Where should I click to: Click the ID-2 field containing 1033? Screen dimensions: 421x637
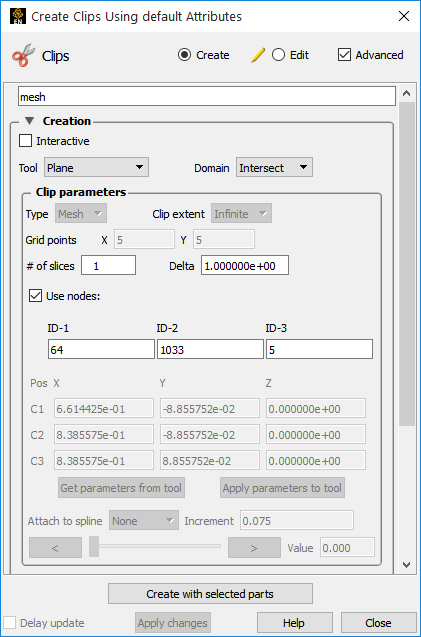[210, 349]
